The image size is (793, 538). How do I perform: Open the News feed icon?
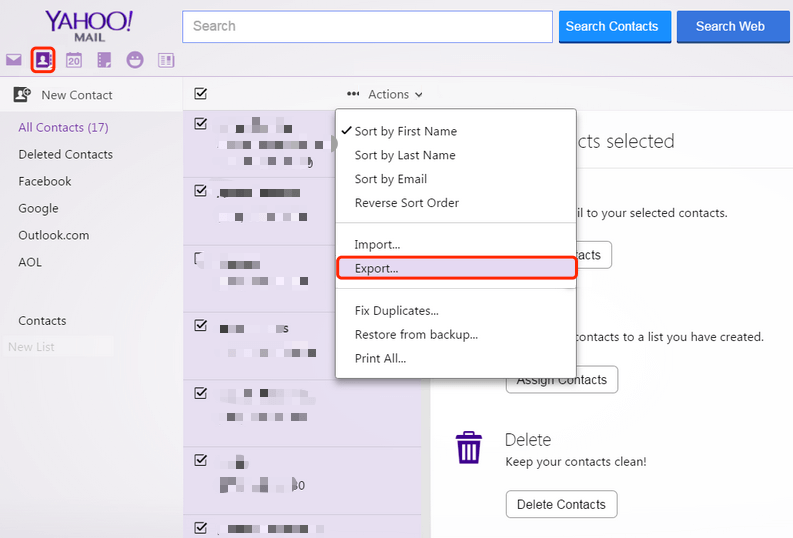pyautogui.click(x=166, y=60)
